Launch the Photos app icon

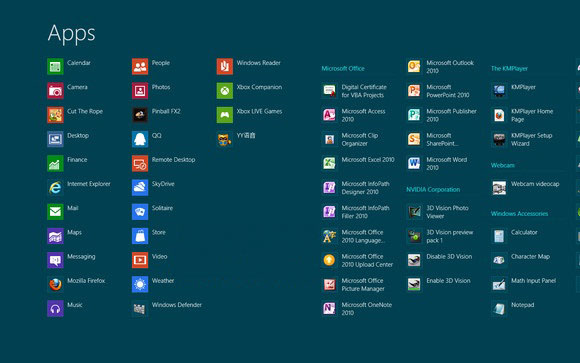[140, 91]
